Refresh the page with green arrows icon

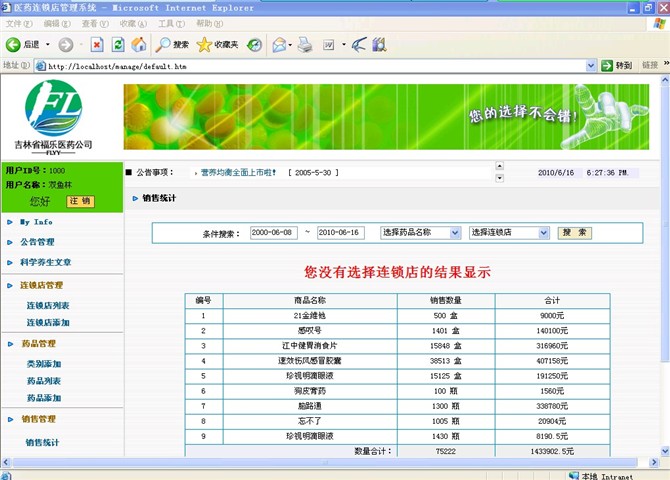pos(118,44)
